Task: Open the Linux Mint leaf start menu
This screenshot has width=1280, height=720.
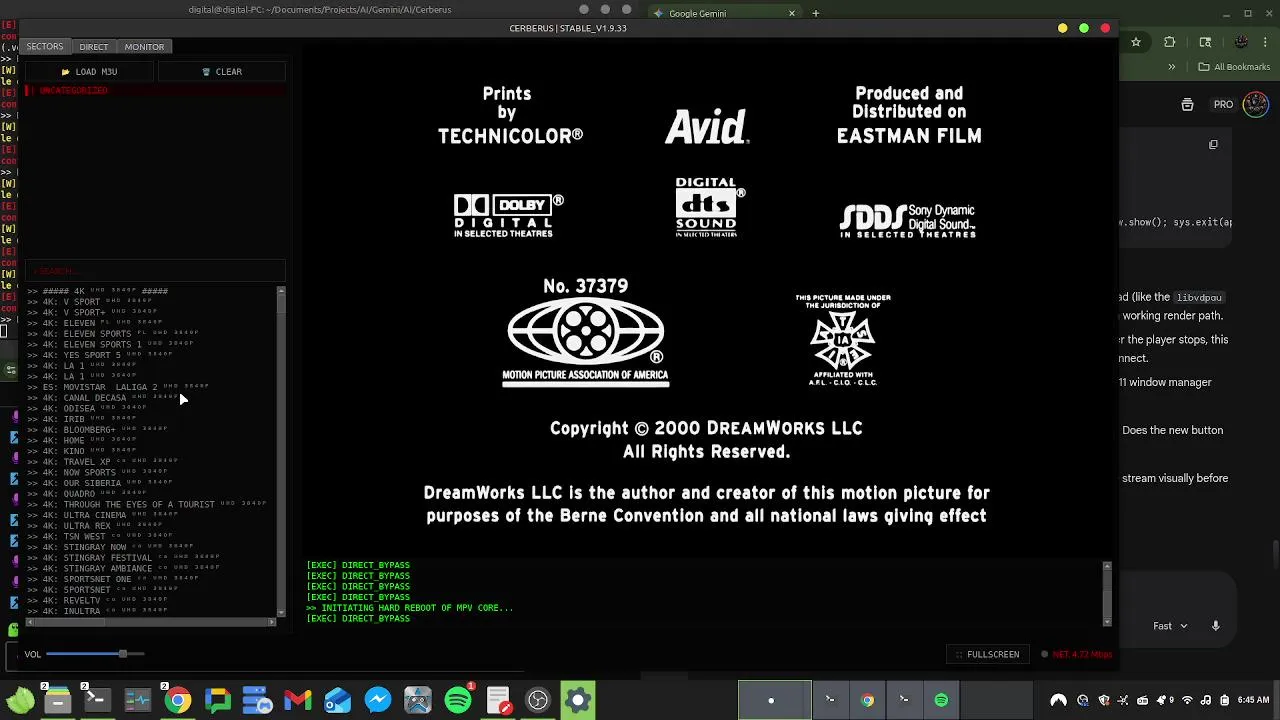Action: 20,700
